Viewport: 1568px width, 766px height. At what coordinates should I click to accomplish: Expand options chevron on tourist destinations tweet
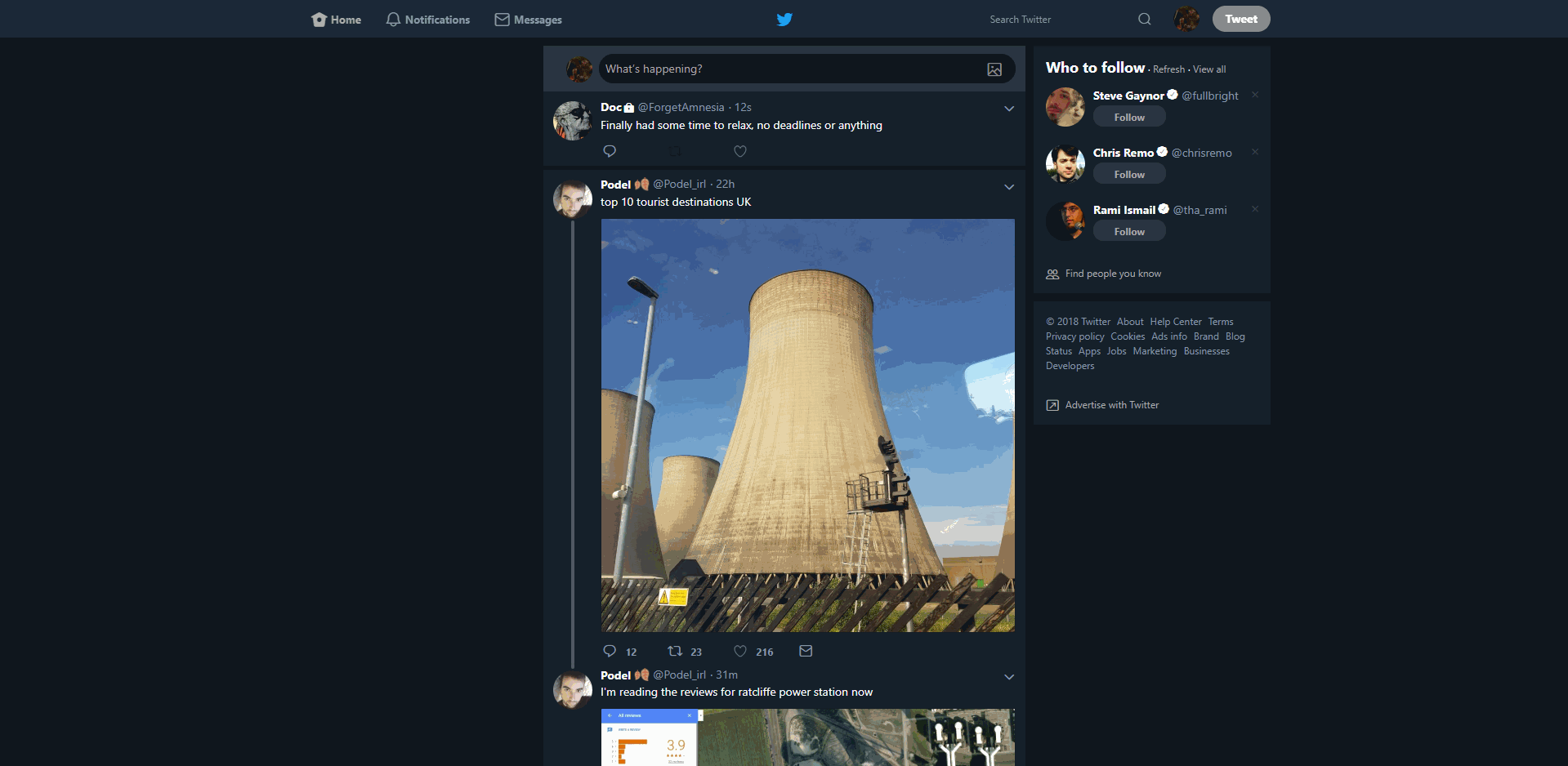tap(1009, 187)
